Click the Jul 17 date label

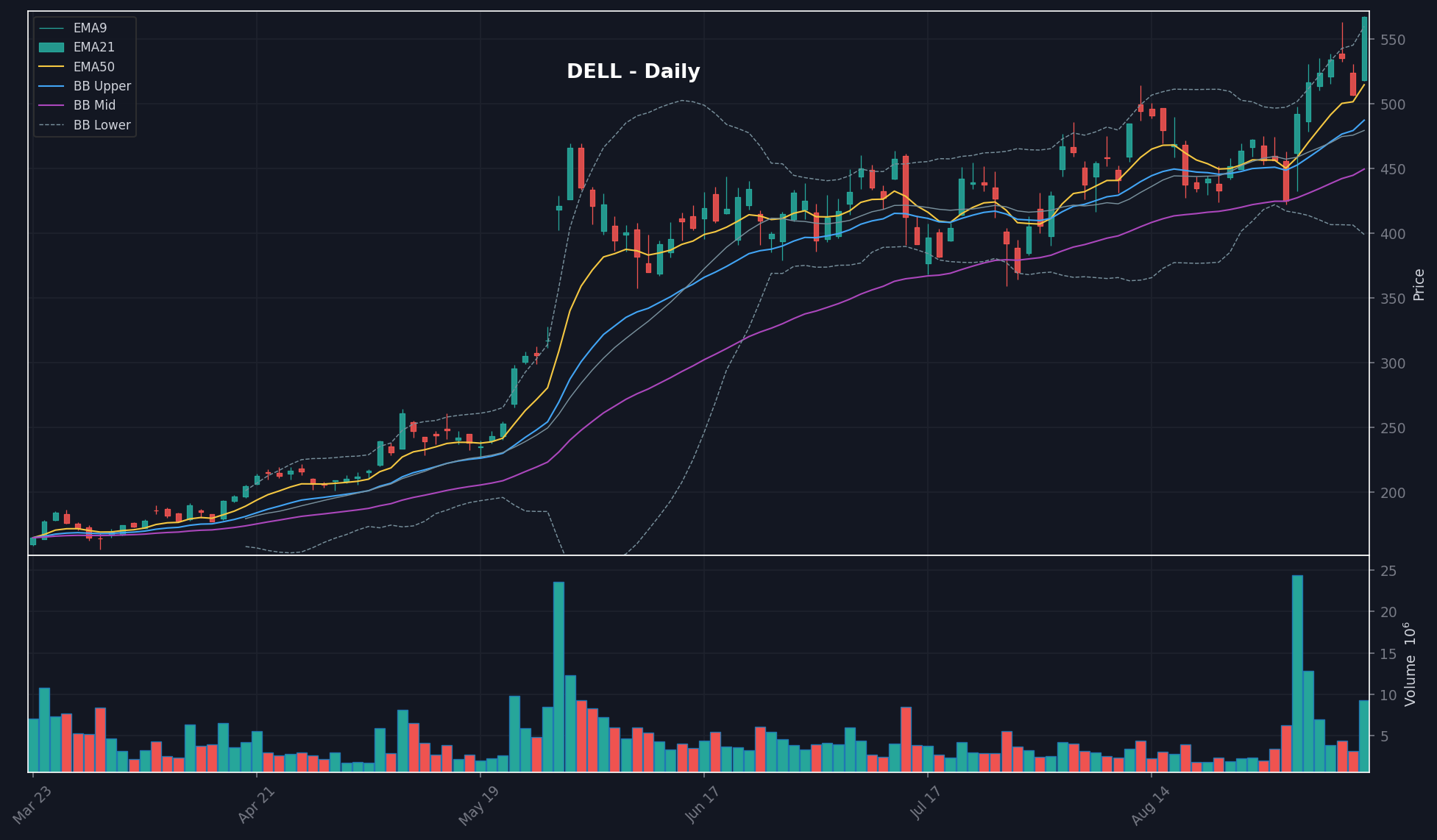click(926, 803)
